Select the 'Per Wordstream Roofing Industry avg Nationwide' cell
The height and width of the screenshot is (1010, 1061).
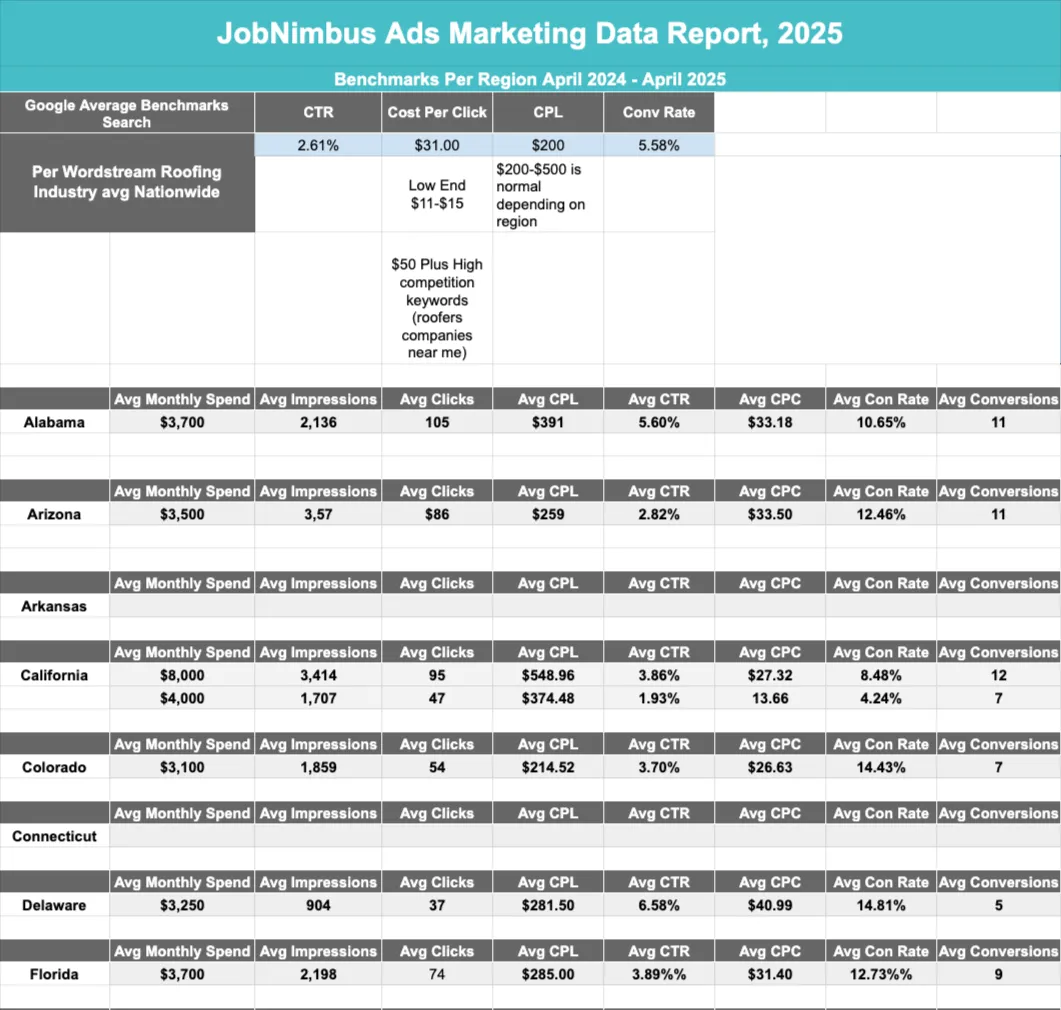pyautogui.click(x=127, y=182)
